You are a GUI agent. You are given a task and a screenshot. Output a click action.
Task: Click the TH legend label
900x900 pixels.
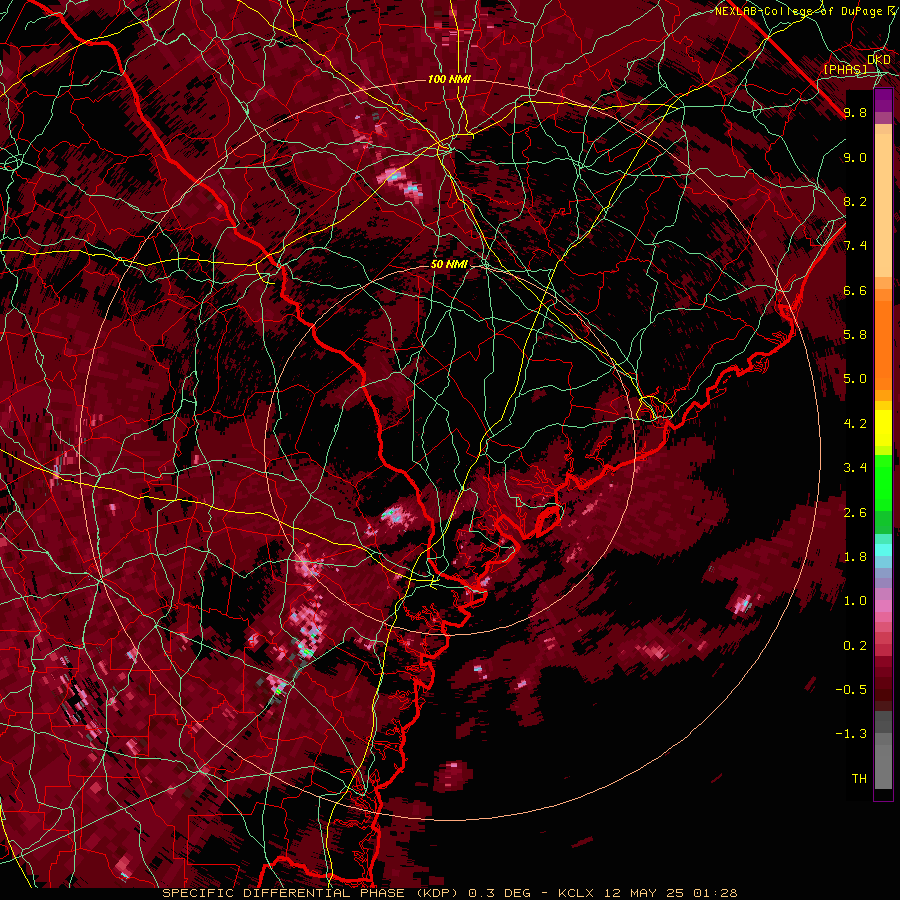pos(859,779)
